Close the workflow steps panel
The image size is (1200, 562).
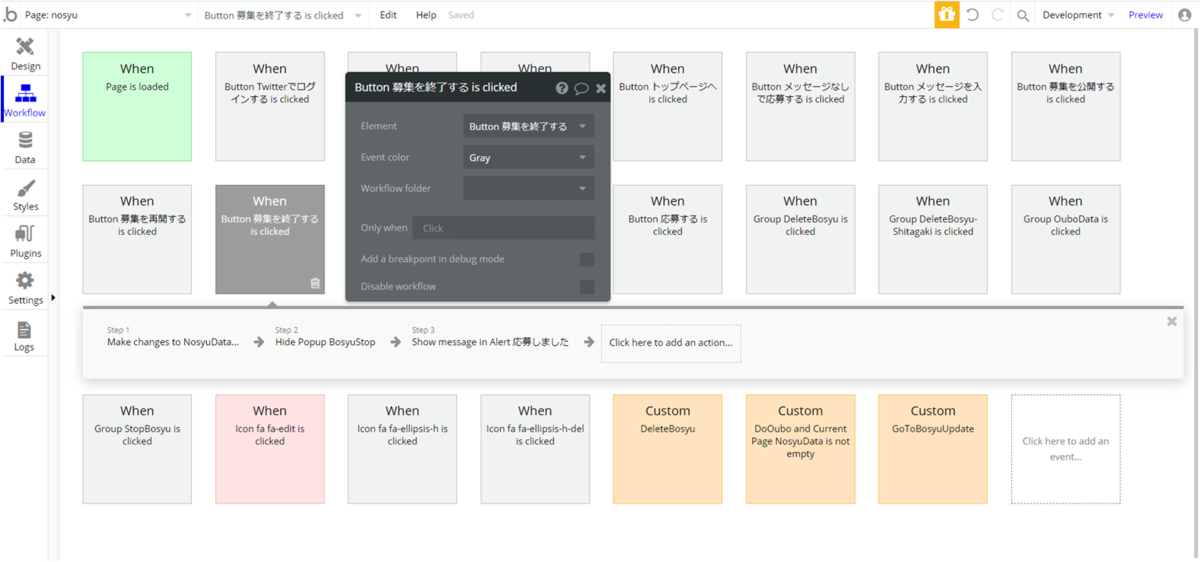tap(1172, 321)
